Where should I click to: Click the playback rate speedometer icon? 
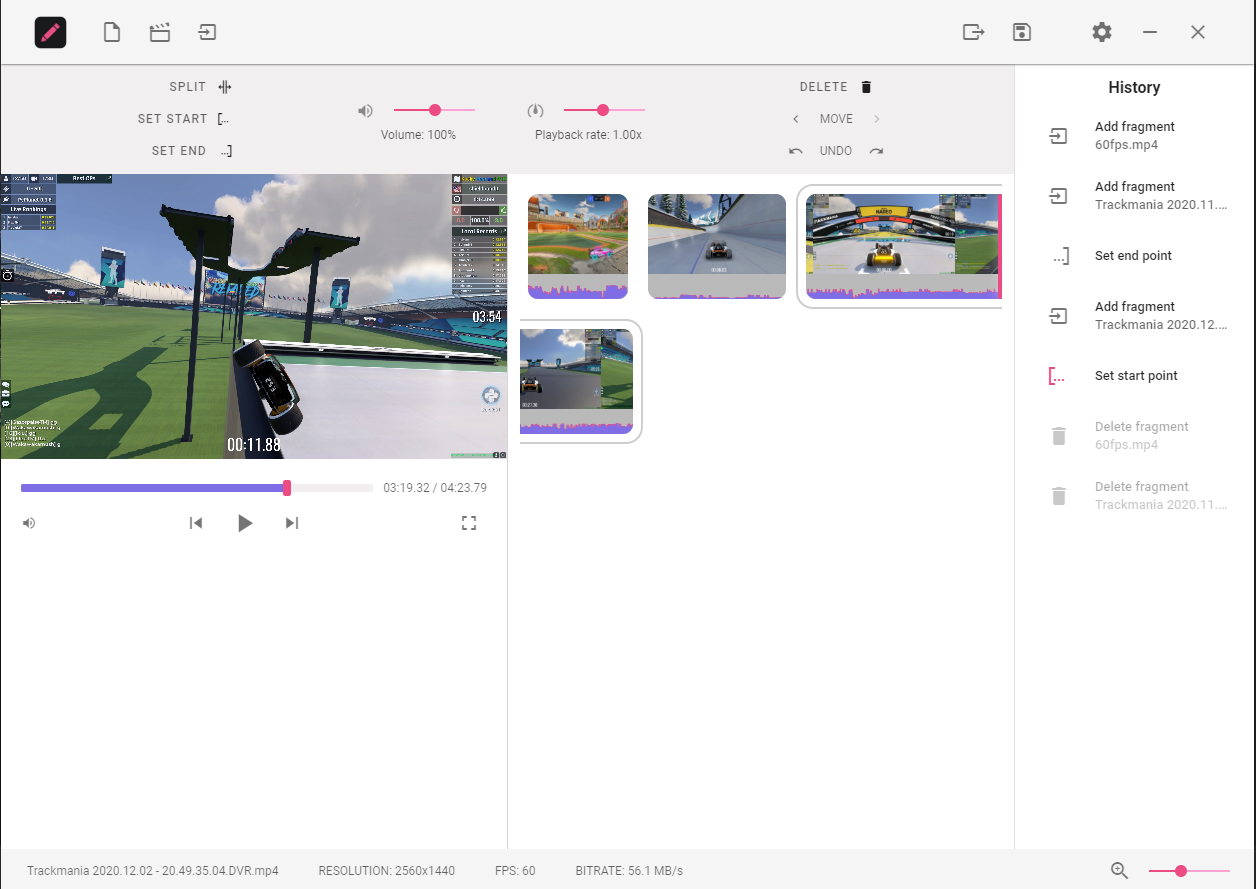pos(536,110)
